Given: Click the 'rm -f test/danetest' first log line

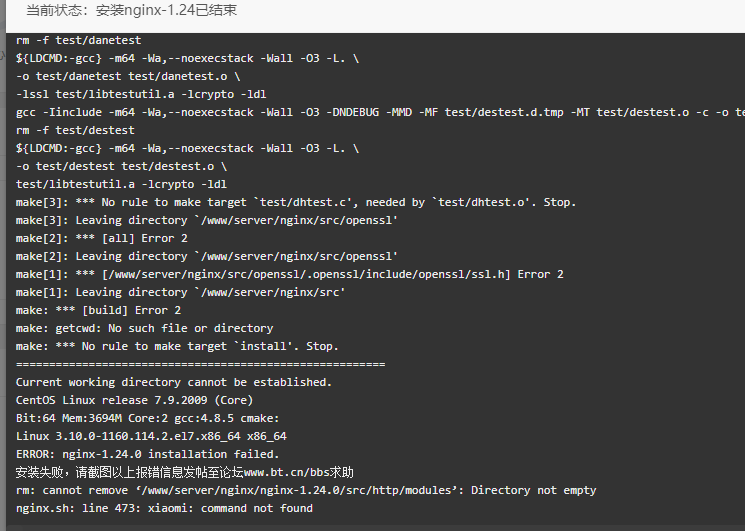Looking at the screenshot, I should 78,40.
